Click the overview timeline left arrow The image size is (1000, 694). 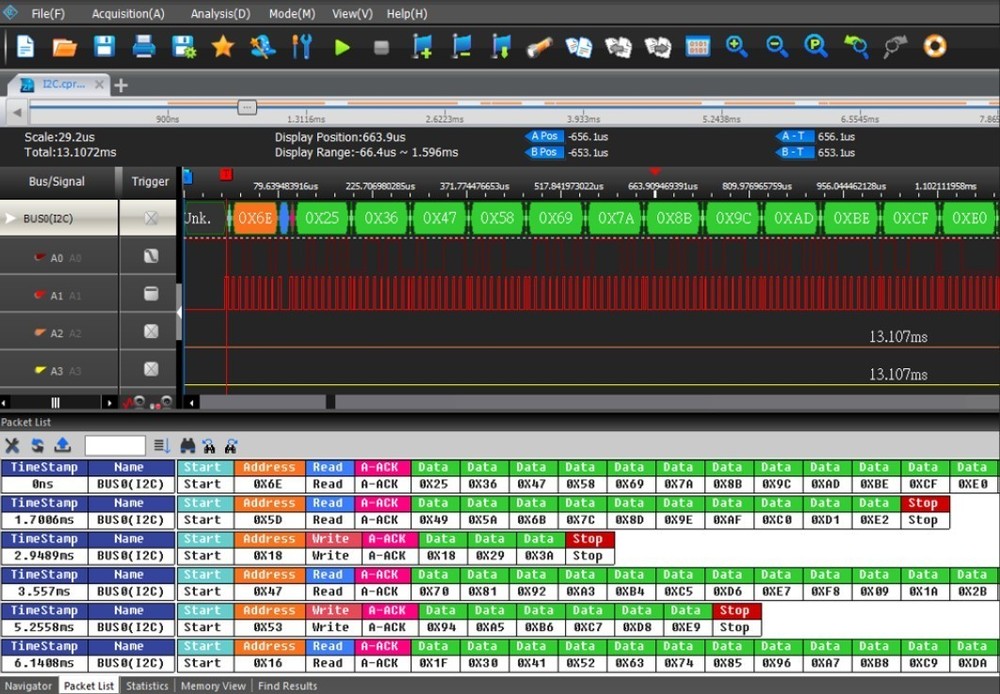[x=17, y=112]
